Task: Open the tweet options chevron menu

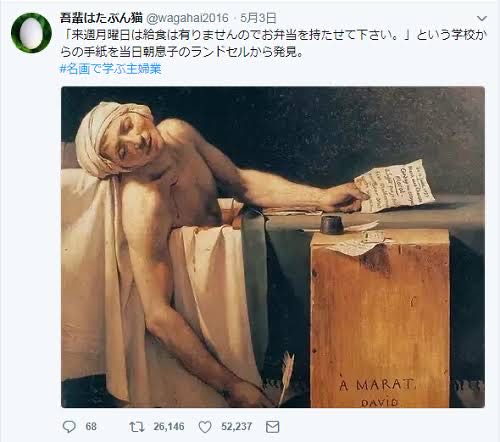Action: coord(482,19)
